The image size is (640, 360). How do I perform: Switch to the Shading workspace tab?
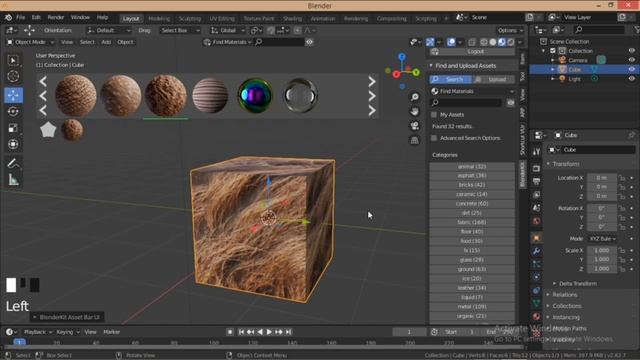coord(292,18)
